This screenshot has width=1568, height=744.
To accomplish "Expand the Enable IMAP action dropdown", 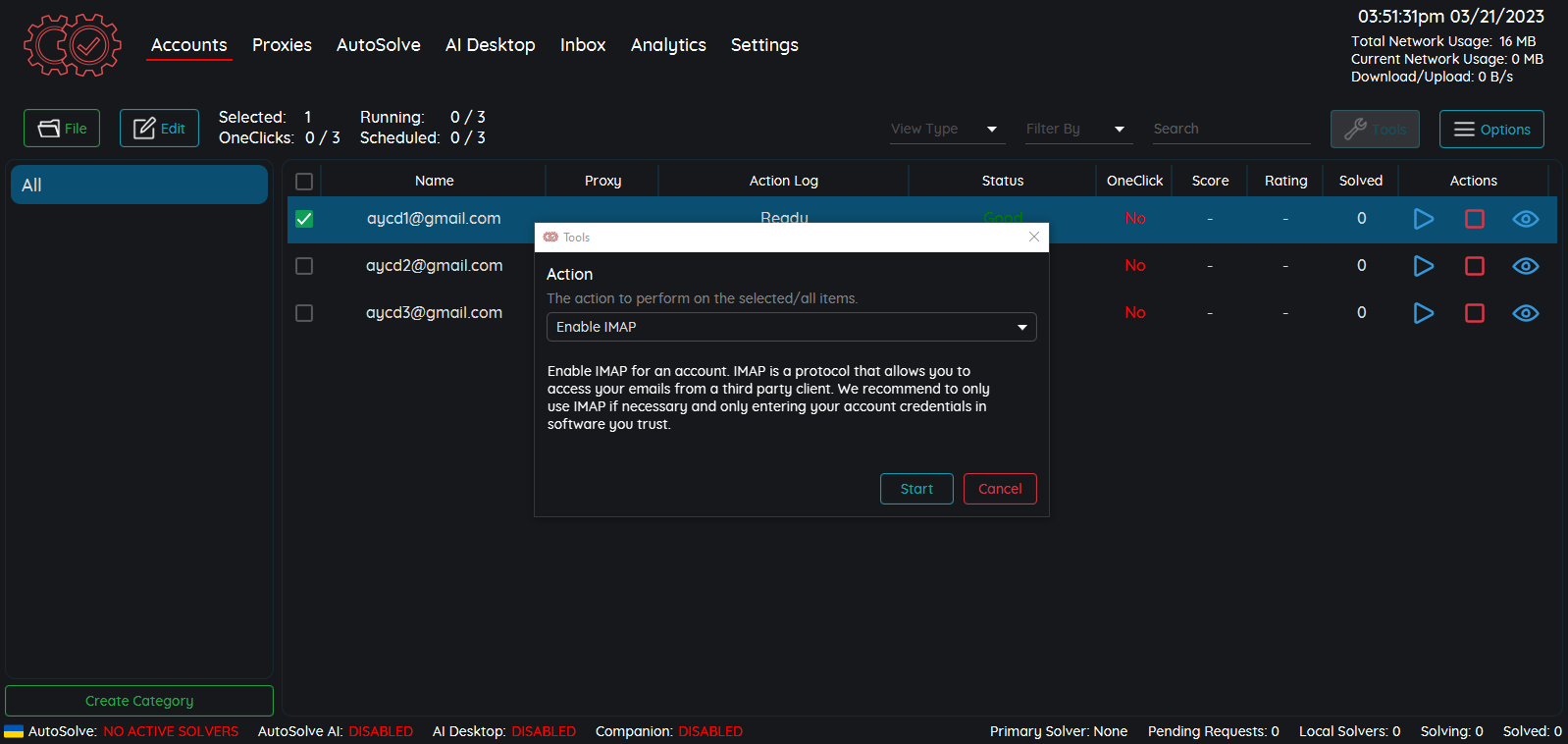I will pos(791,327).
